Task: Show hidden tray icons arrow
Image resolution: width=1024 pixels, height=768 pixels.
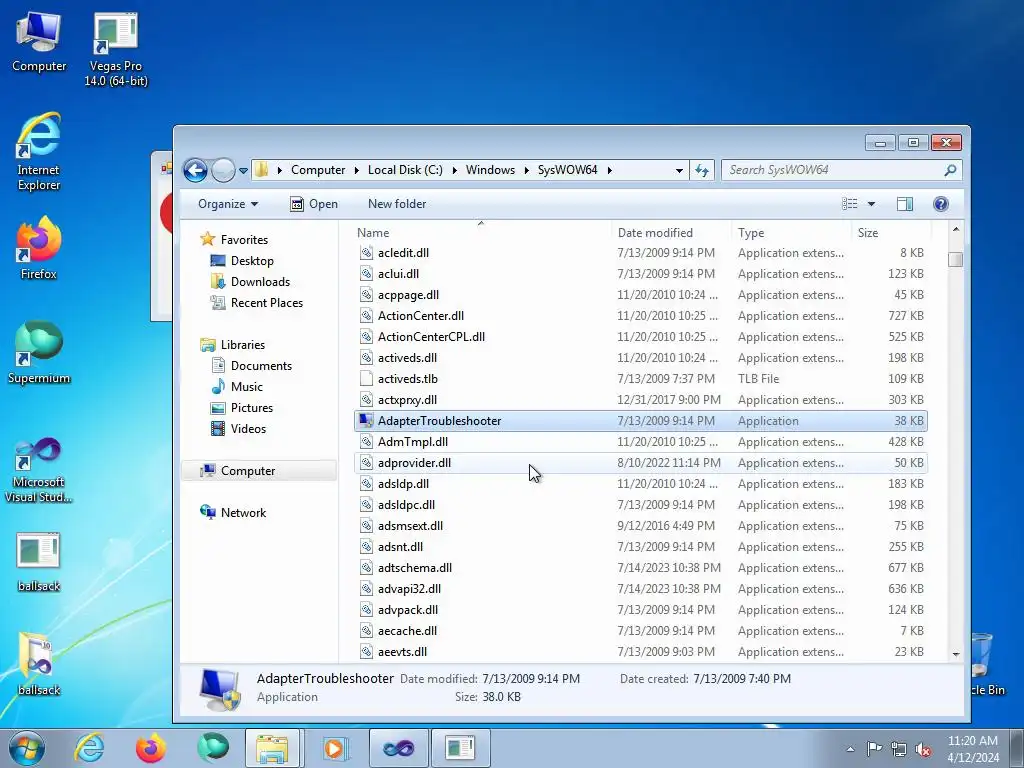Action: tap(850, 749)
